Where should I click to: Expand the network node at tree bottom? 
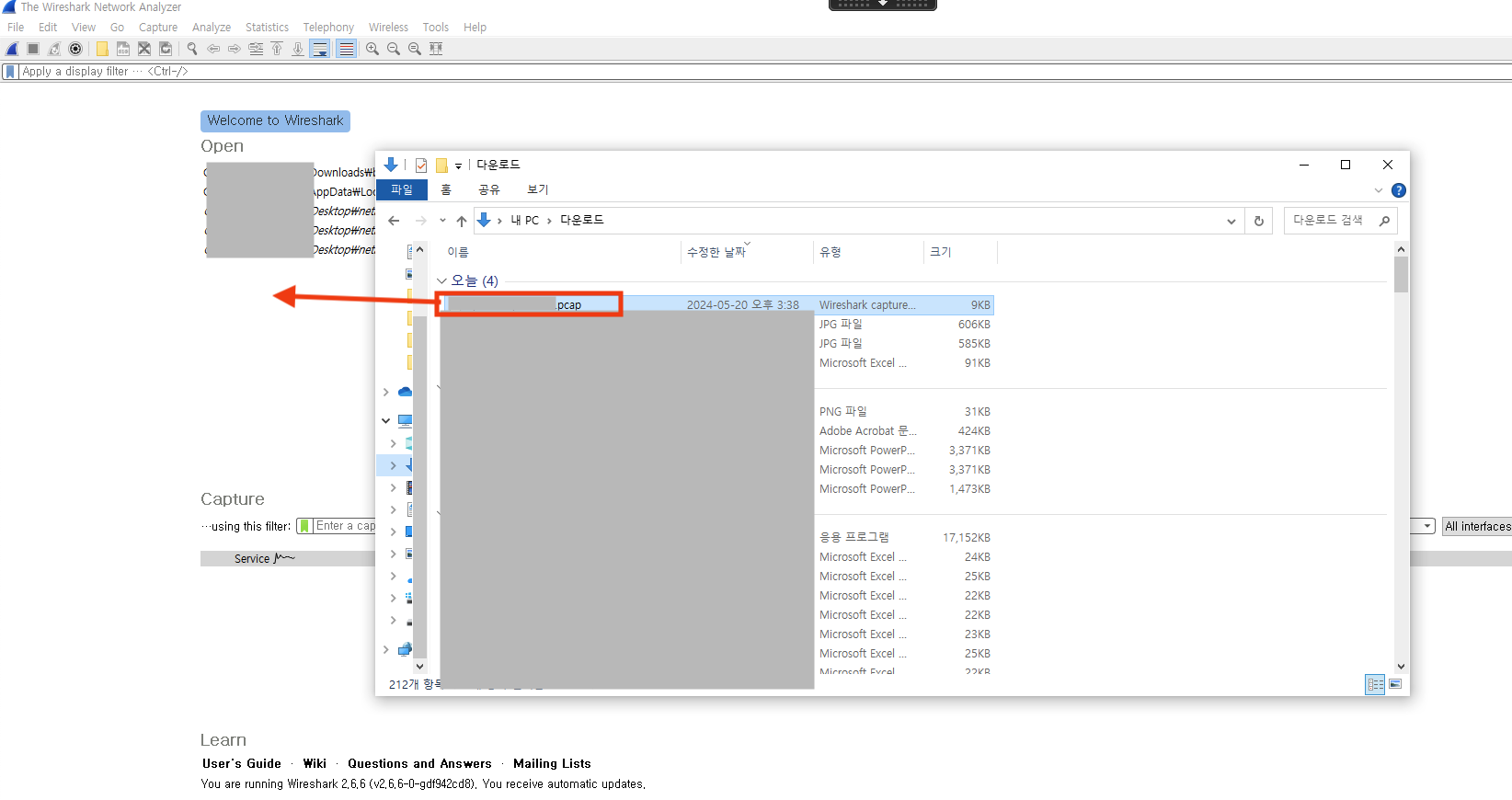coord(385,649)
